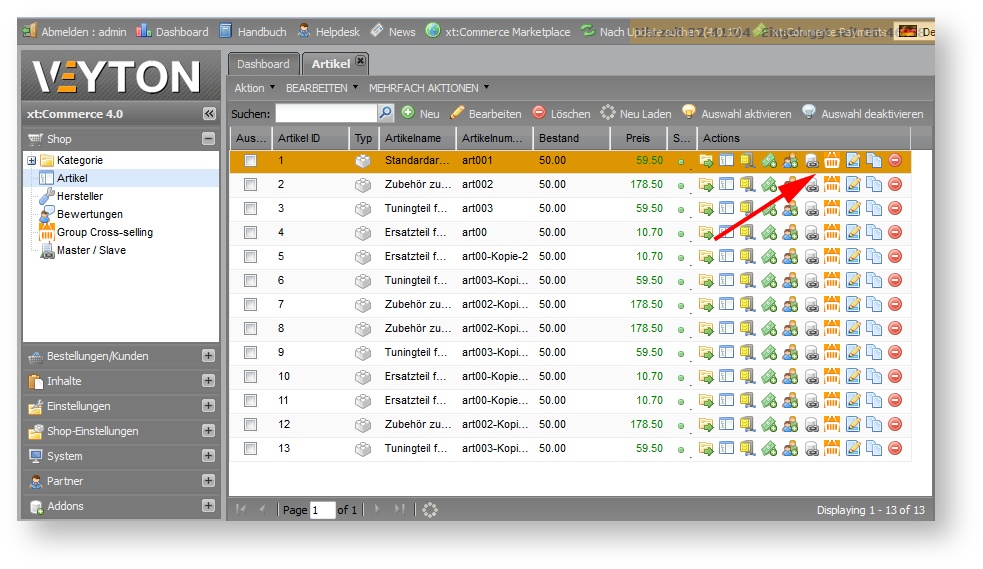Image resolution: width=983 pixels, height=569 pixels.
Task: Click the orange basket icon for article 7
Action: tap(831, 304)
